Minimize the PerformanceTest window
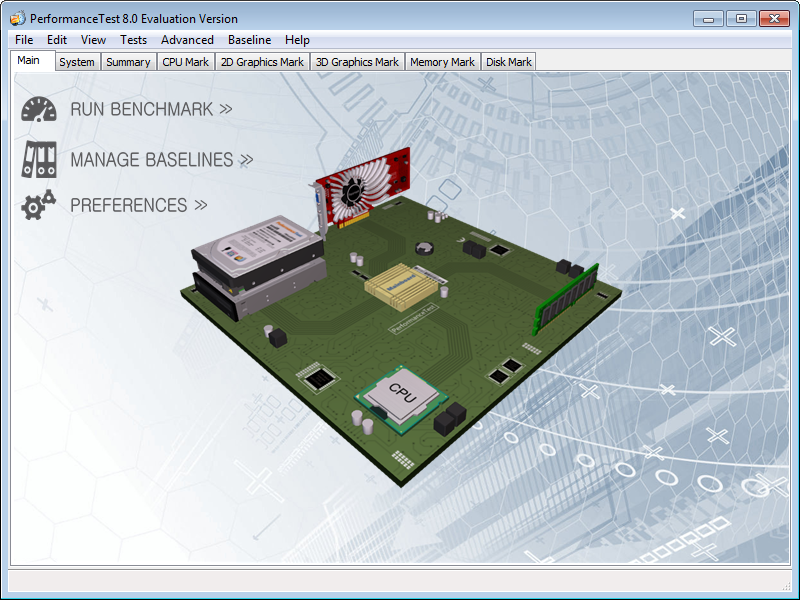 (708, 19)
